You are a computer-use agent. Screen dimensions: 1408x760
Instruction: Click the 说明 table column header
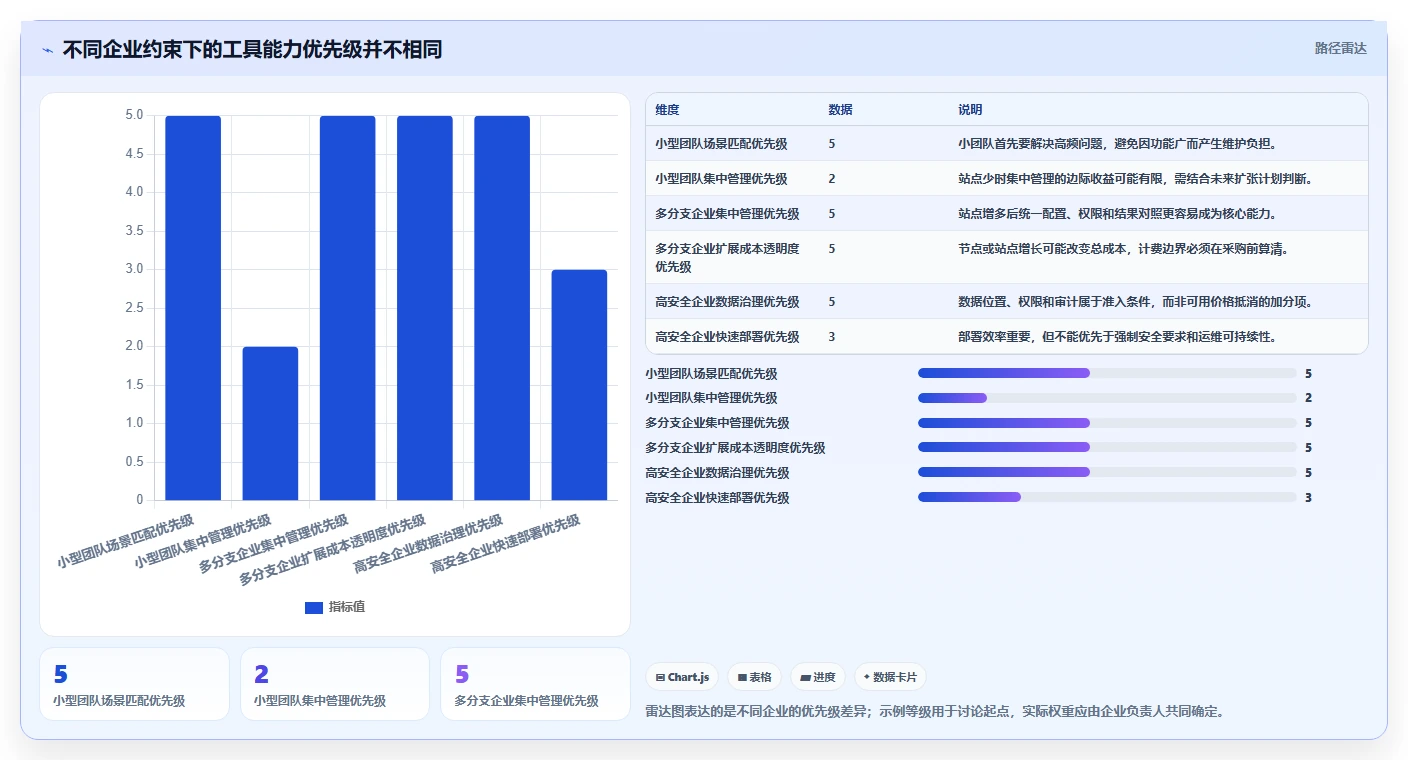[x=970, y=110]
